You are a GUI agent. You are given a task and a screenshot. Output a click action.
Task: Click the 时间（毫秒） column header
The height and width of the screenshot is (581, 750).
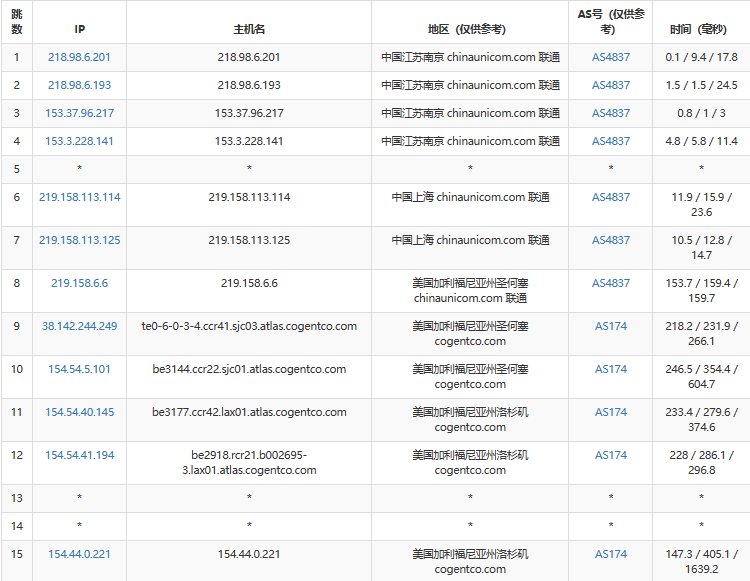coord(701,29)
